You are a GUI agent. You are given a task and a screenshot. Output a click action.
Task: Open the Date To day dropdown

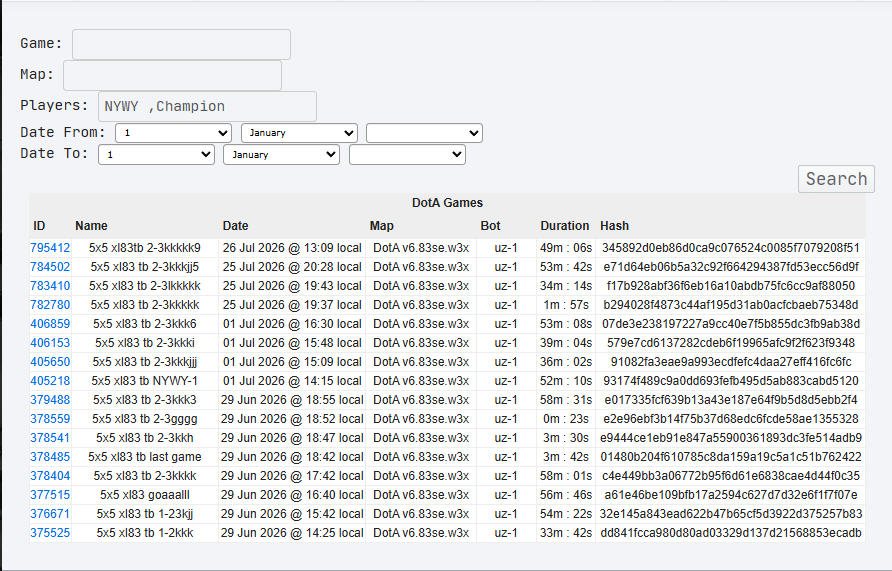coord(156,155)
